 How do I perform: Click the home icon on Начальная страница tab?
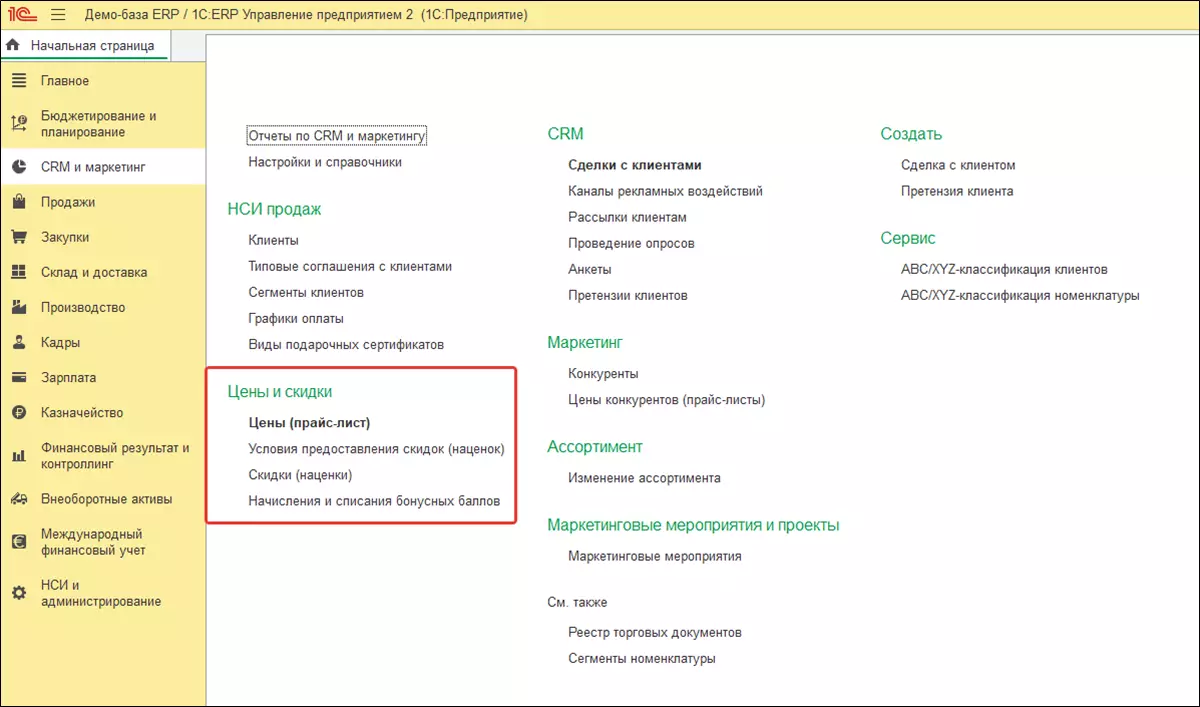pos(13,45)
